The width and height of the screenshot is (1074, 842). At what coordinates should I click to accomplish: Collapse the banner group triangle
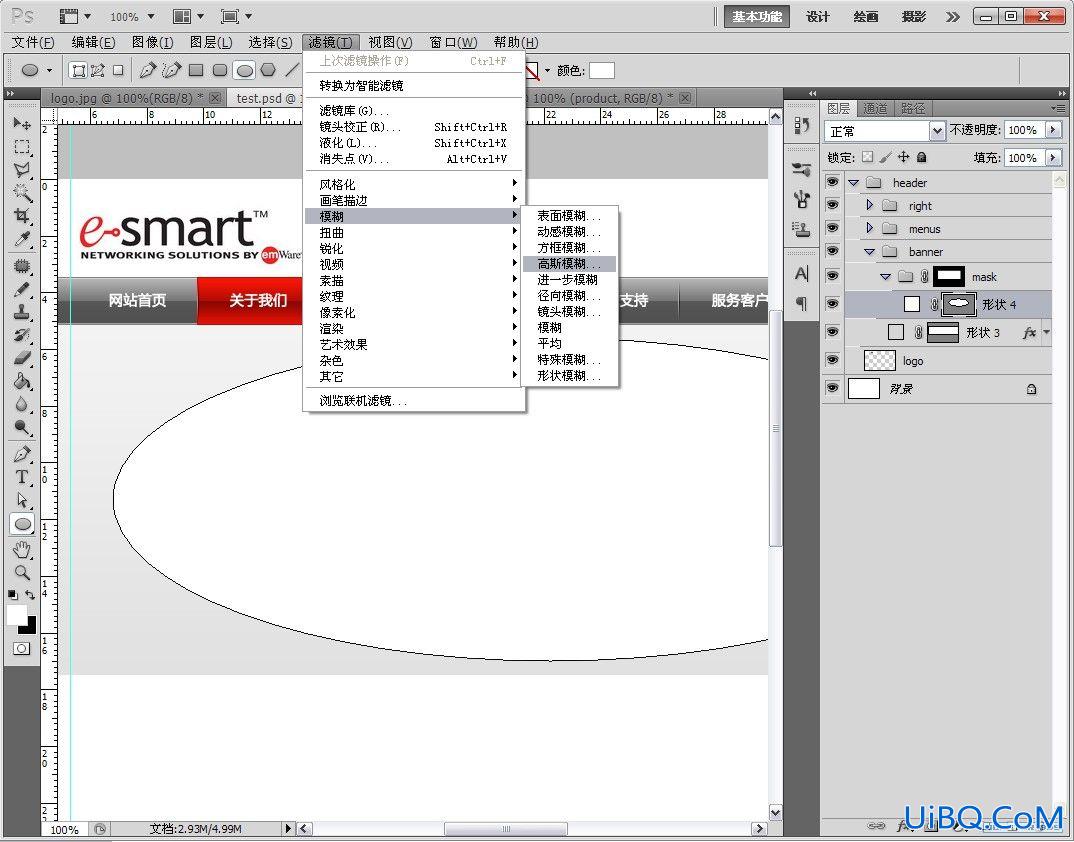(x=870, y=252)
